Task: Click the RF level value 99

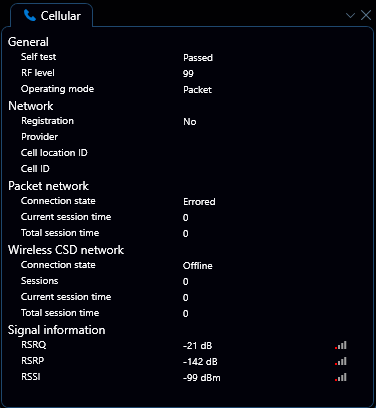Action: (x=188, y=74)
